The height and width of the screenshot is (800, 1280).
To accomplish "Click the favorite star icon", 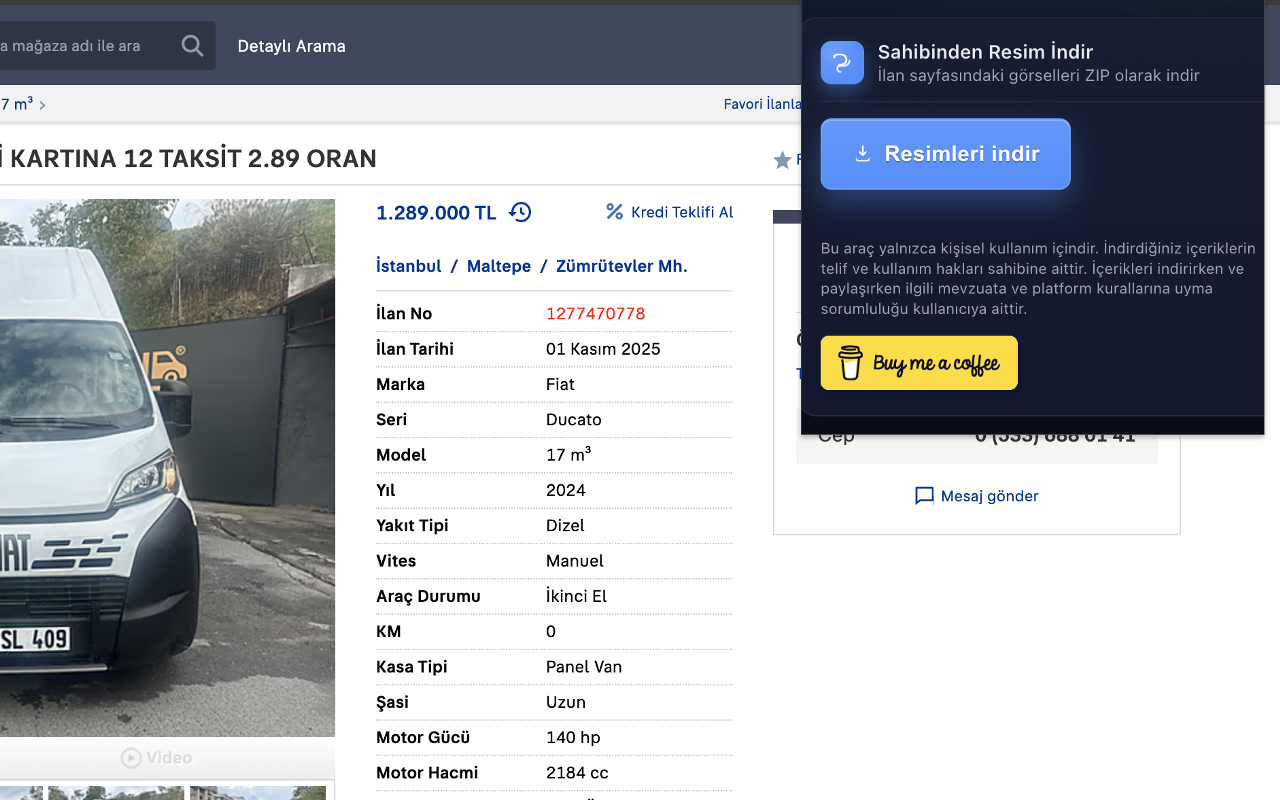I will (x=782, y=160).
